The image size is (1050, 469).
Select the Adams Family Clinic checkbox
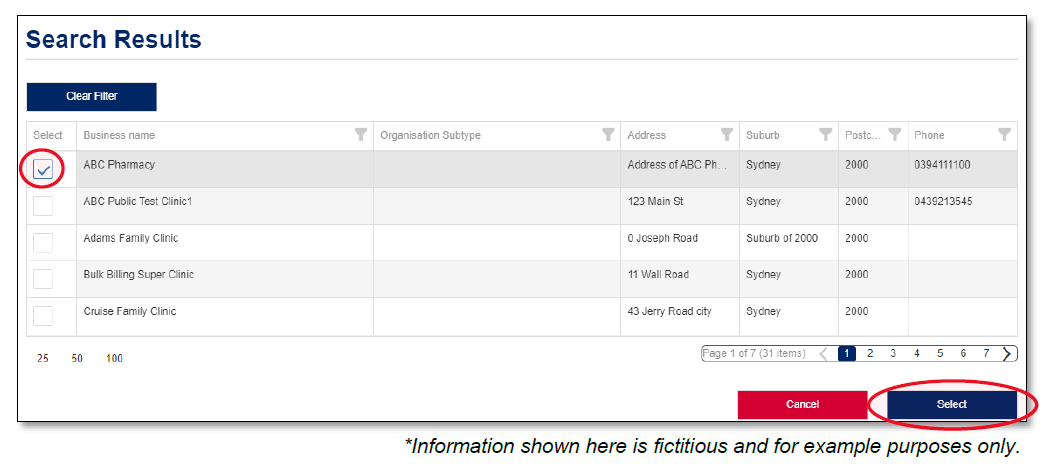(43, 243)
